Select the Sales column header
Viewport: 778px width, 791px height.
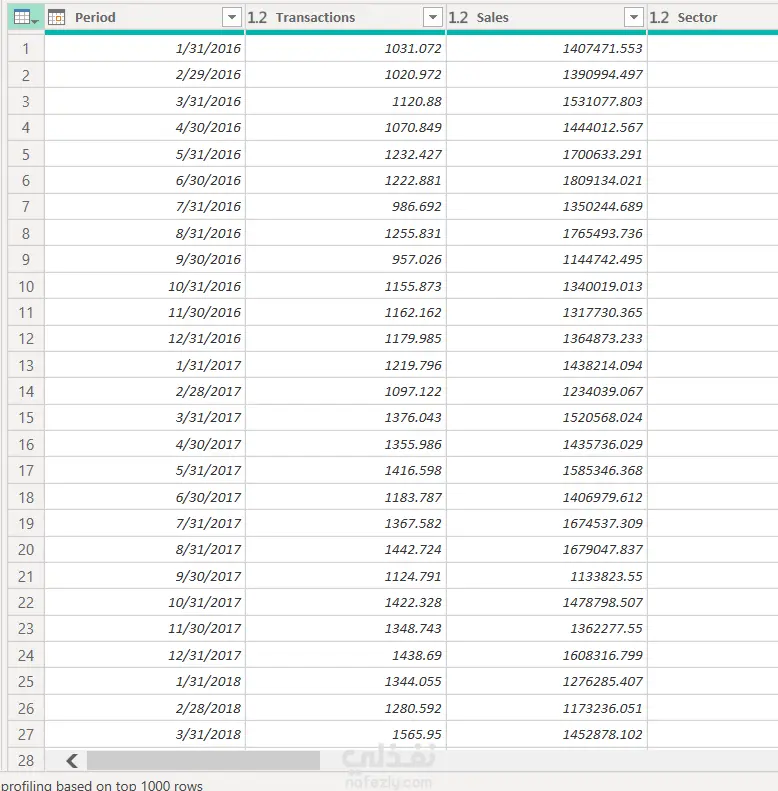tap(546, 18)
